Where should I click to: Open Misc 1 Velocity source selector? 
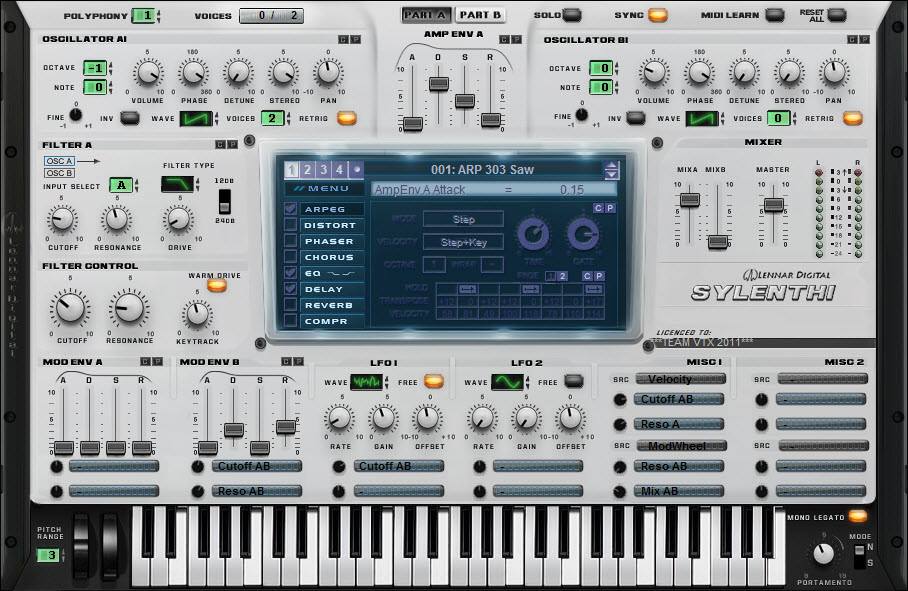[680, 379]
